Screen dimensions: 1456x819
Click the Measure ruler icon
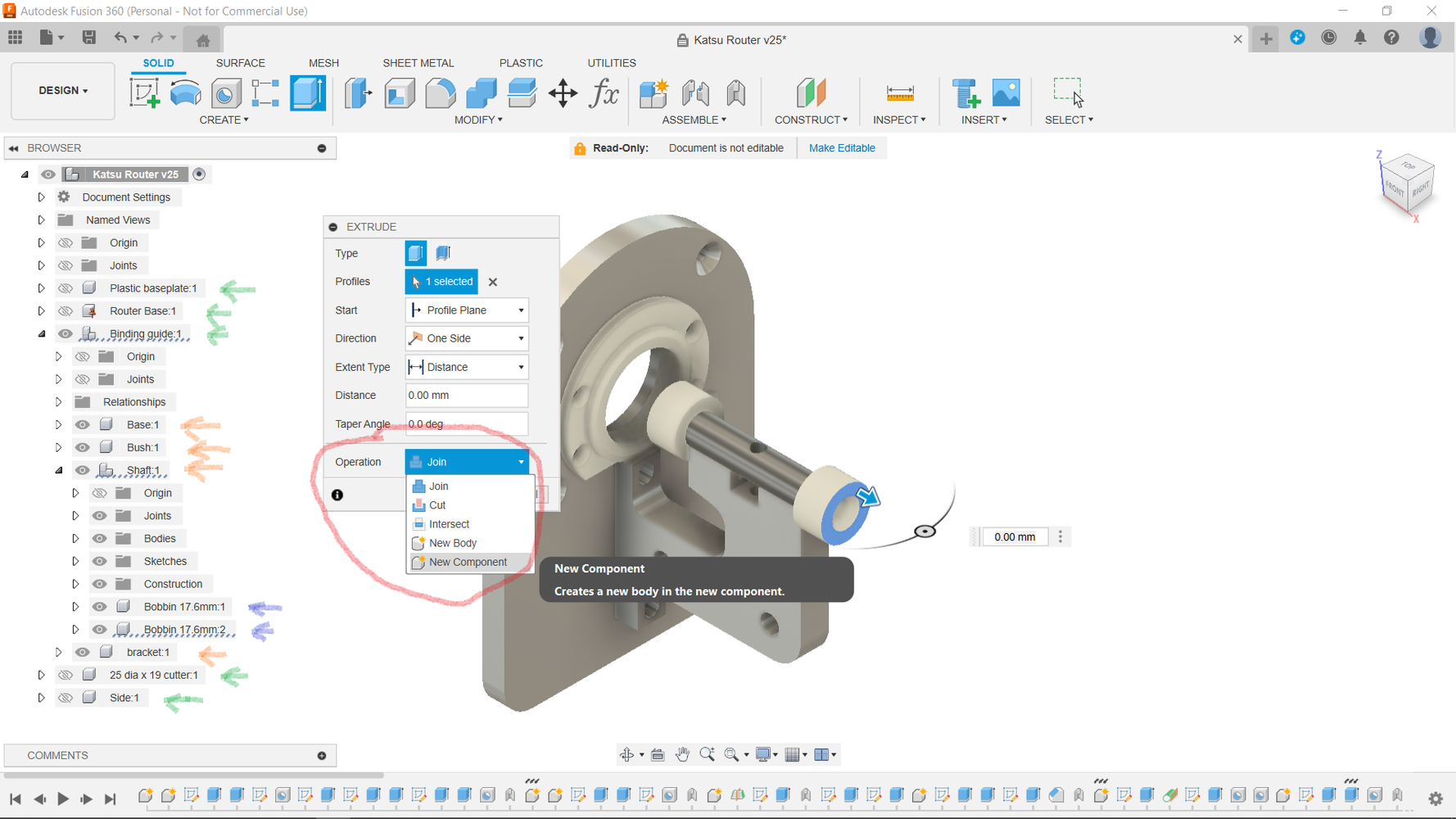point(900,93)
